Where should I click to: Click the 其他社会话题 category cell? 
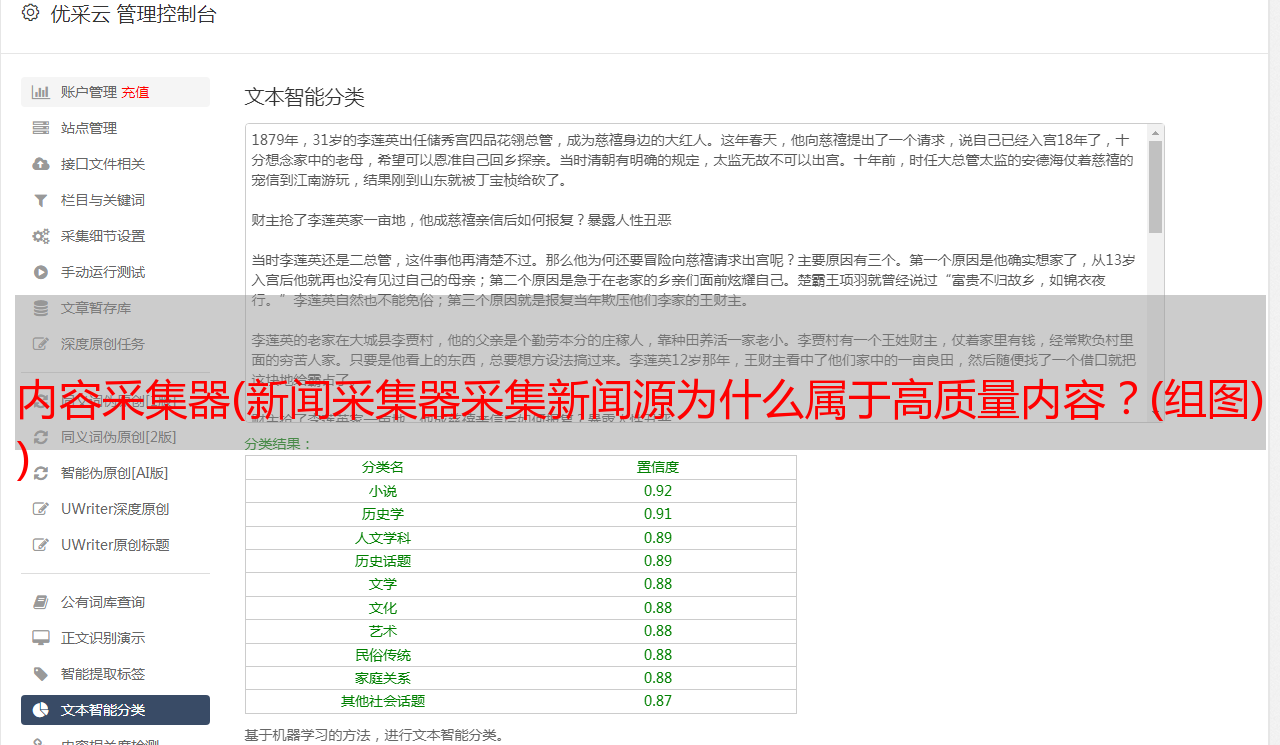click(383, 701)
